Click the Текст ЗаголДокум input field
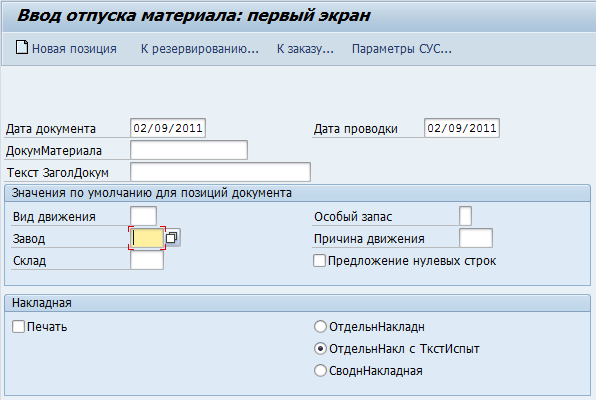Screen dimensions: 596x400 (x=220, y=172)
